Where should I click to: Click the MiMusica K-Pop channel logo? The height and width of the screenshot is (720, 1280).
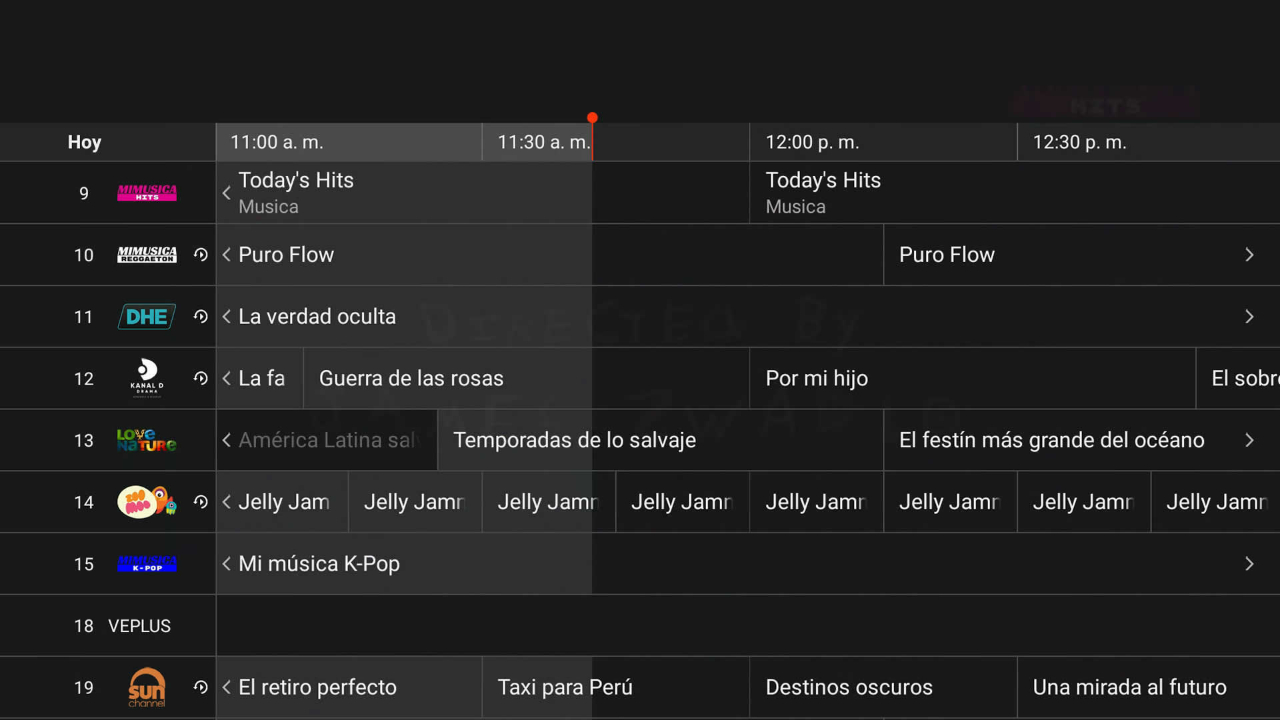tap(146, 563)
